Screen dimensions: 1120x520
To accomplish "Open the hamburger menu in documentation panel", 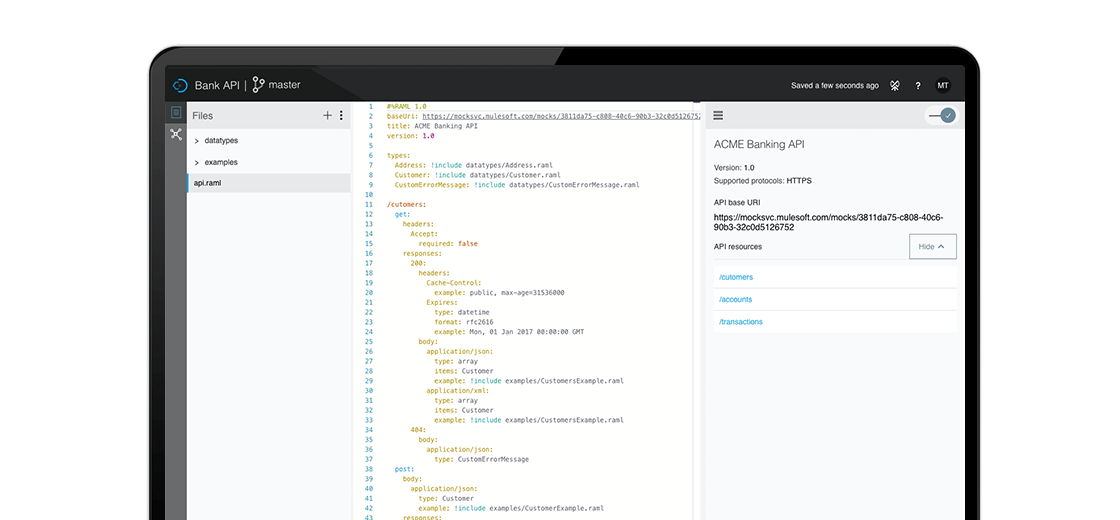I will 718,115.
